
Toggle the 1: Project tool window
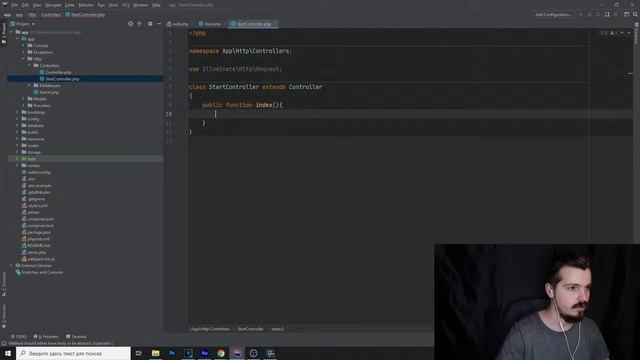coord(4,33)
